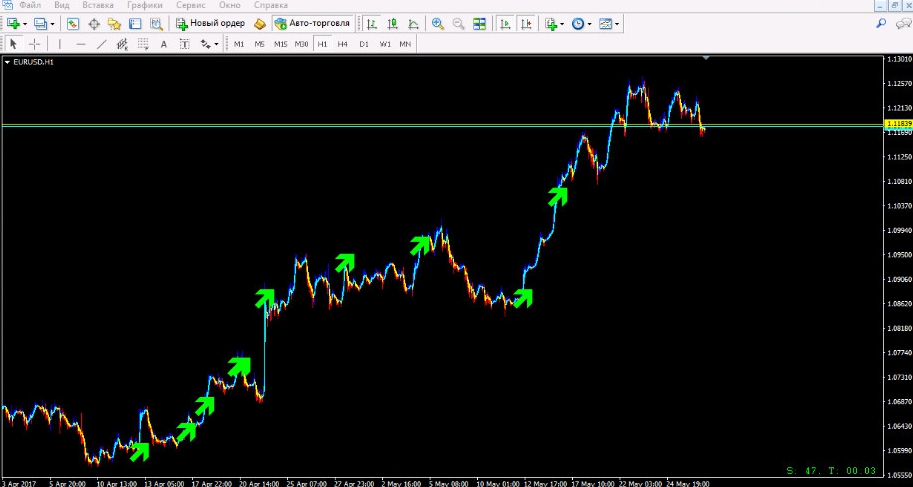This screenshot has width=913, height=487.
Task: Open the Market Watch panel icon
Action: [x=73, y=23]
